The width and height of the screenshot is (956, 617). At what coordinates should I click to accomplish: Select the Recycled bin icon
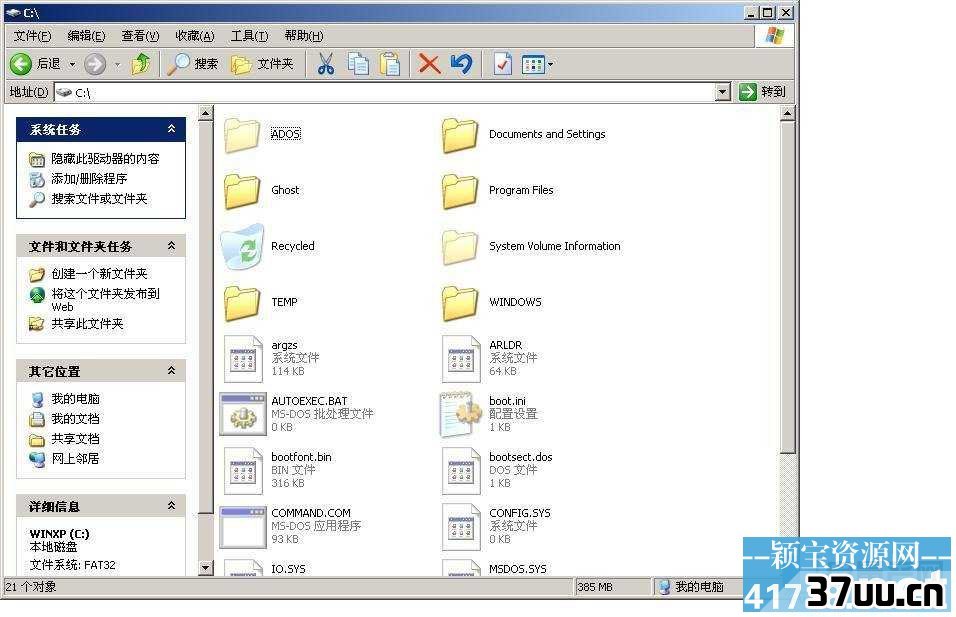point(243,246)
